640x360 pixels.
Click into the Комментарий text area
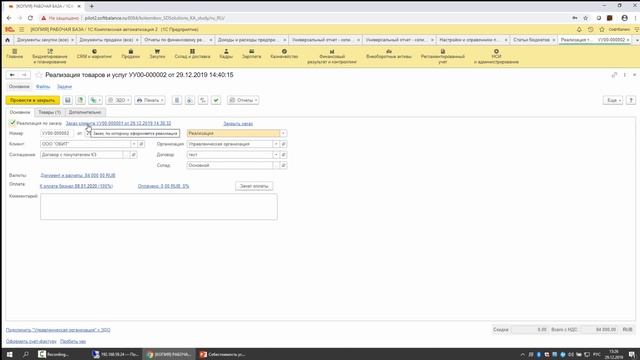(x=159, y=207)
